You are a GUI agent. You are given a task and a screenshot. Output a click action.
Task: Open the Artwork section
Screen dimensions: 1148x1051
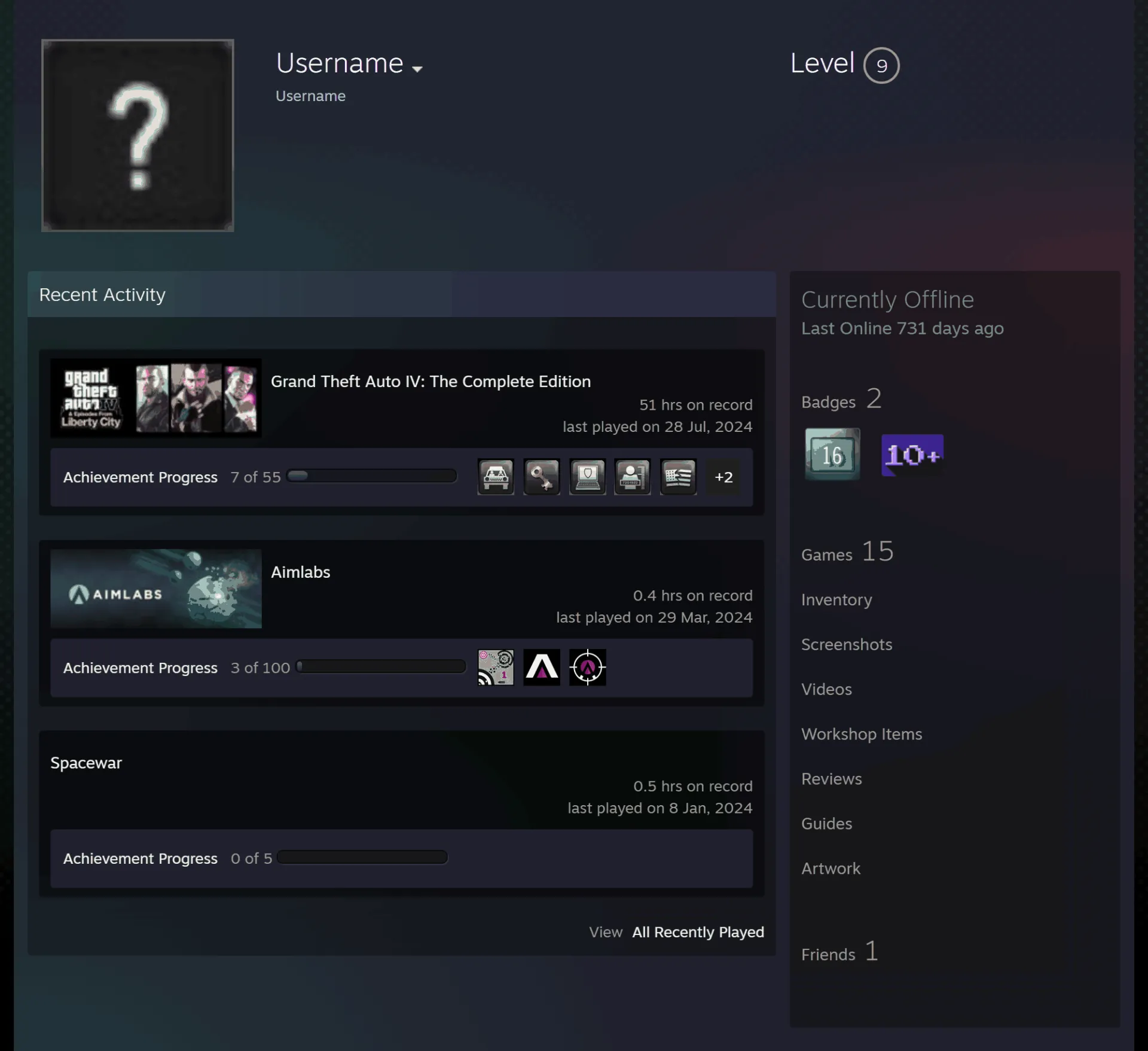coord(831,869)
